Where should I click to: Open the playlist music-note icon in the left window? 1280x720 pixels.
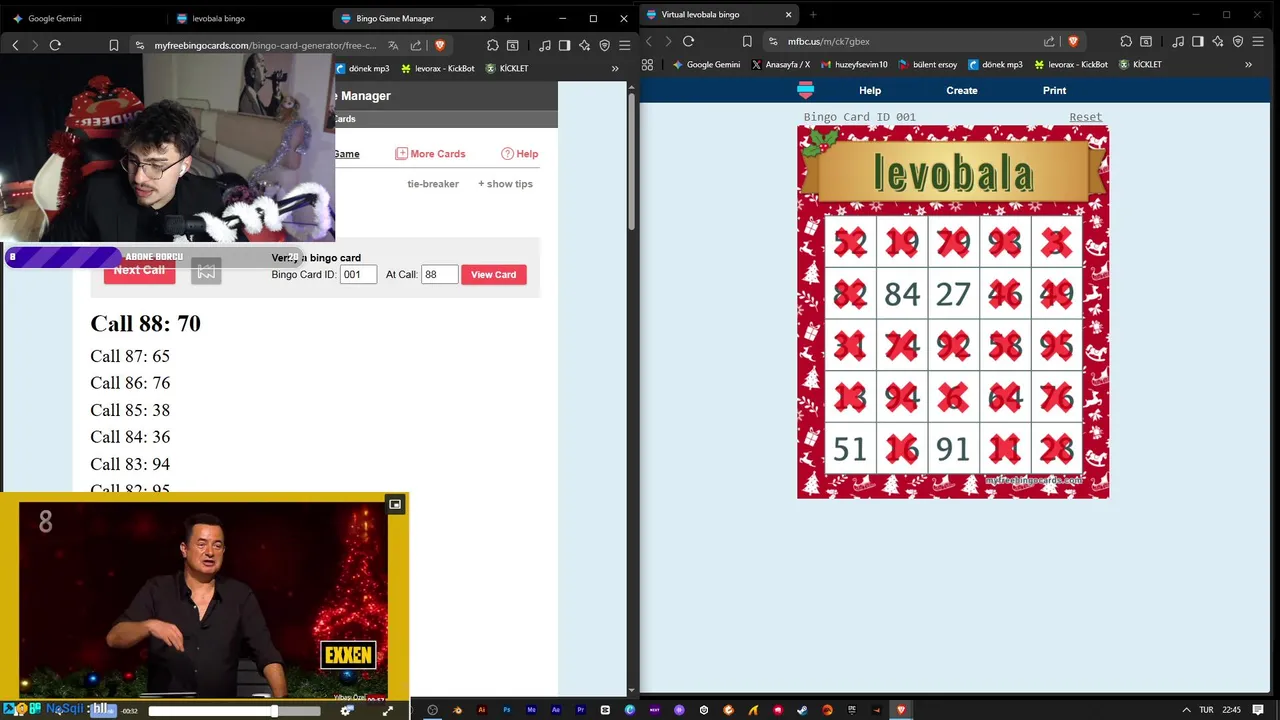[545, 45]
